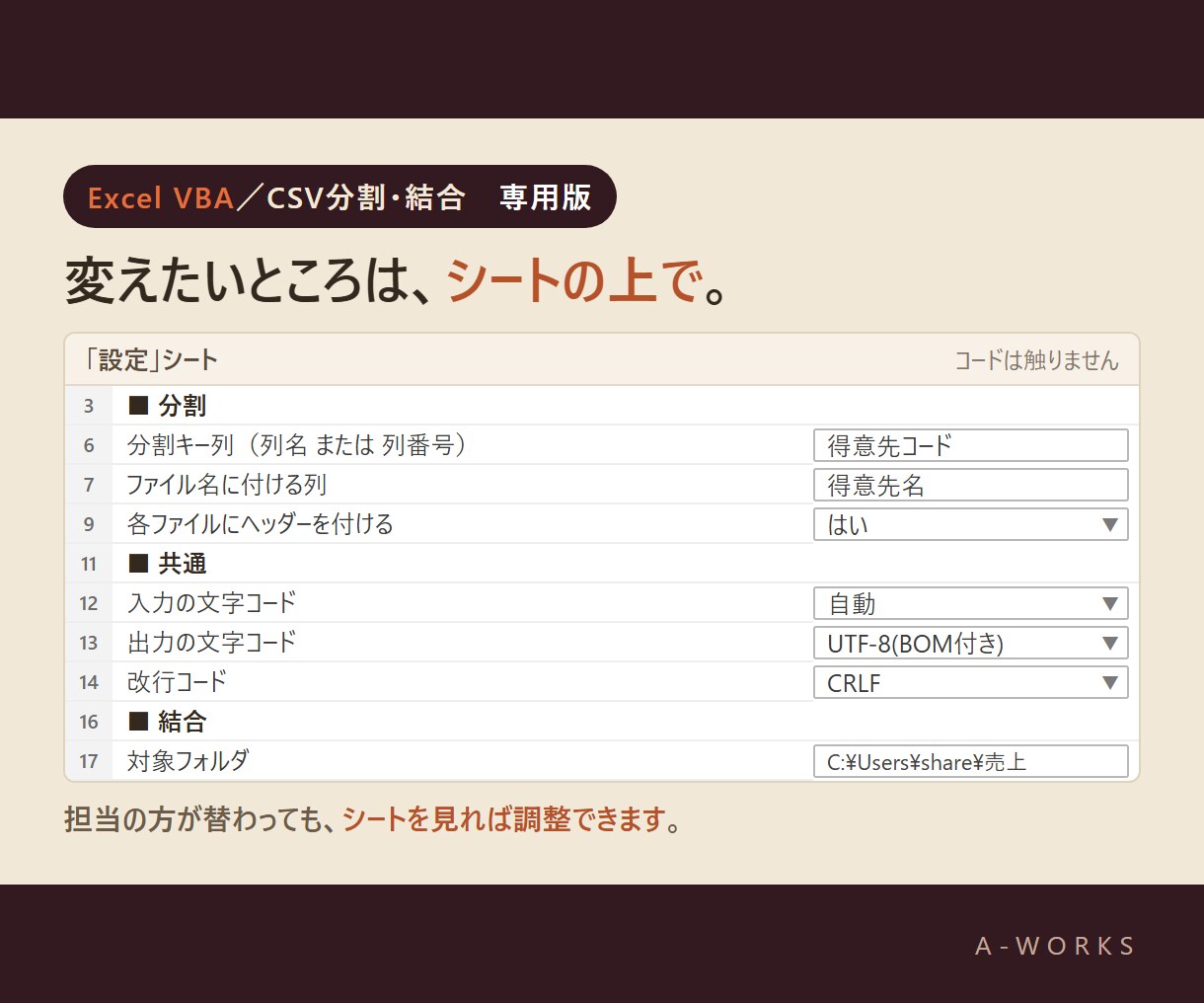Click the ファイル名に付ける列 field with 得意先名
This screenshot has height=1003, width=1204.
[971, 485]
